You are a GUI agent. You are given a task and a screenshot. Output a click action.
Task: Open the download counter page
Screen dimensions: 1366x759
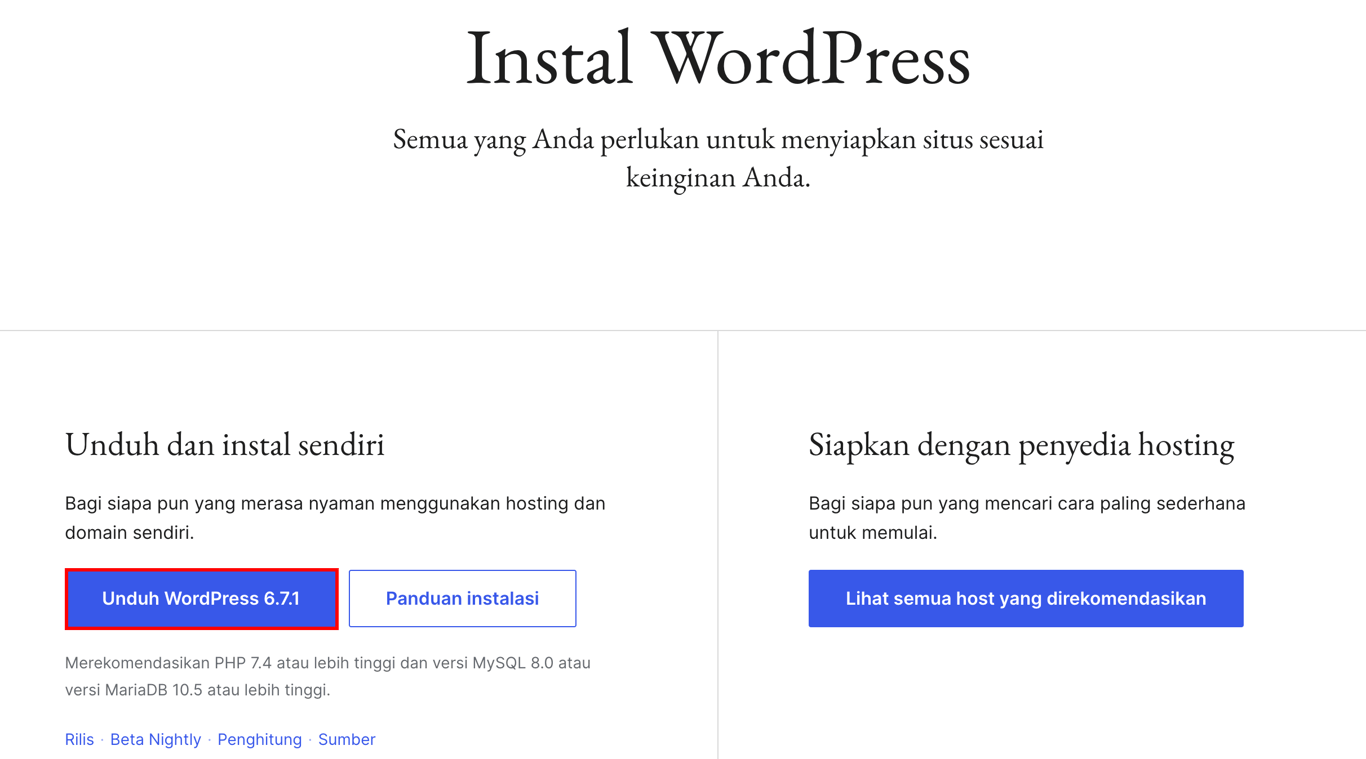point(260,739)
